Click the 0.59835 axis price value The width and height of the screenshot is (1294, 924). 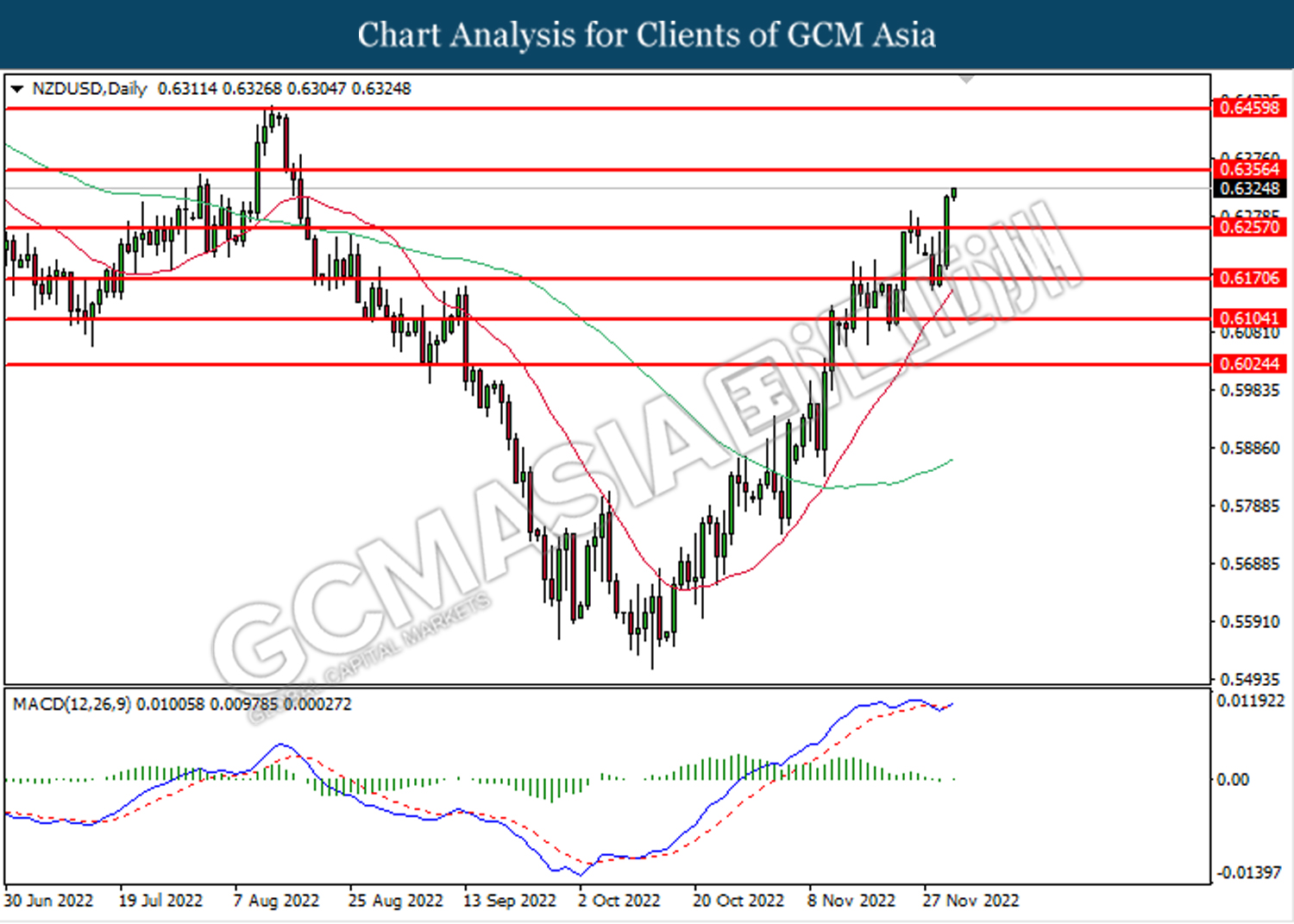point(1250,391)
